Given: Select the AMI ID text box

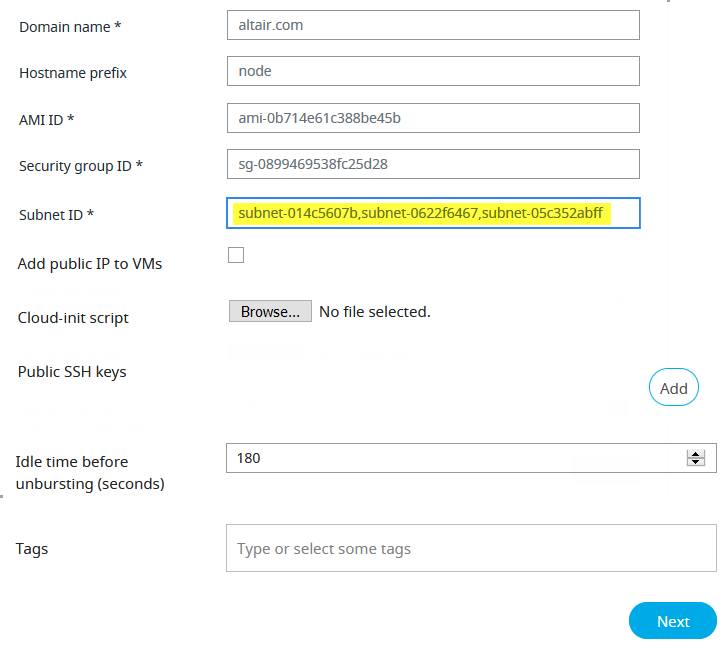Looking at the screenshot, I should (x=432, y=118).
